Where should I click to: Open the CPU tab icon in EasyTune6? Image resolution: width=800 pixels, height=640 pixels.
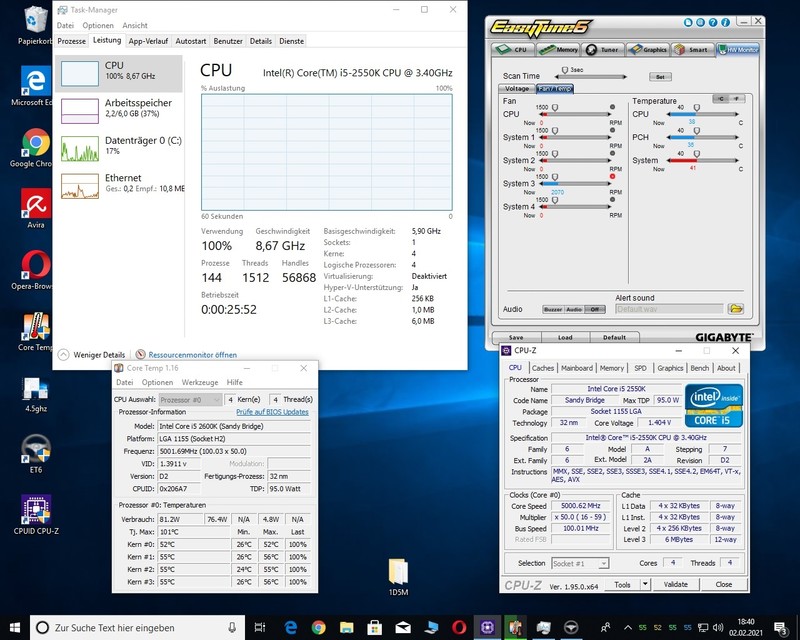(512, 50)
